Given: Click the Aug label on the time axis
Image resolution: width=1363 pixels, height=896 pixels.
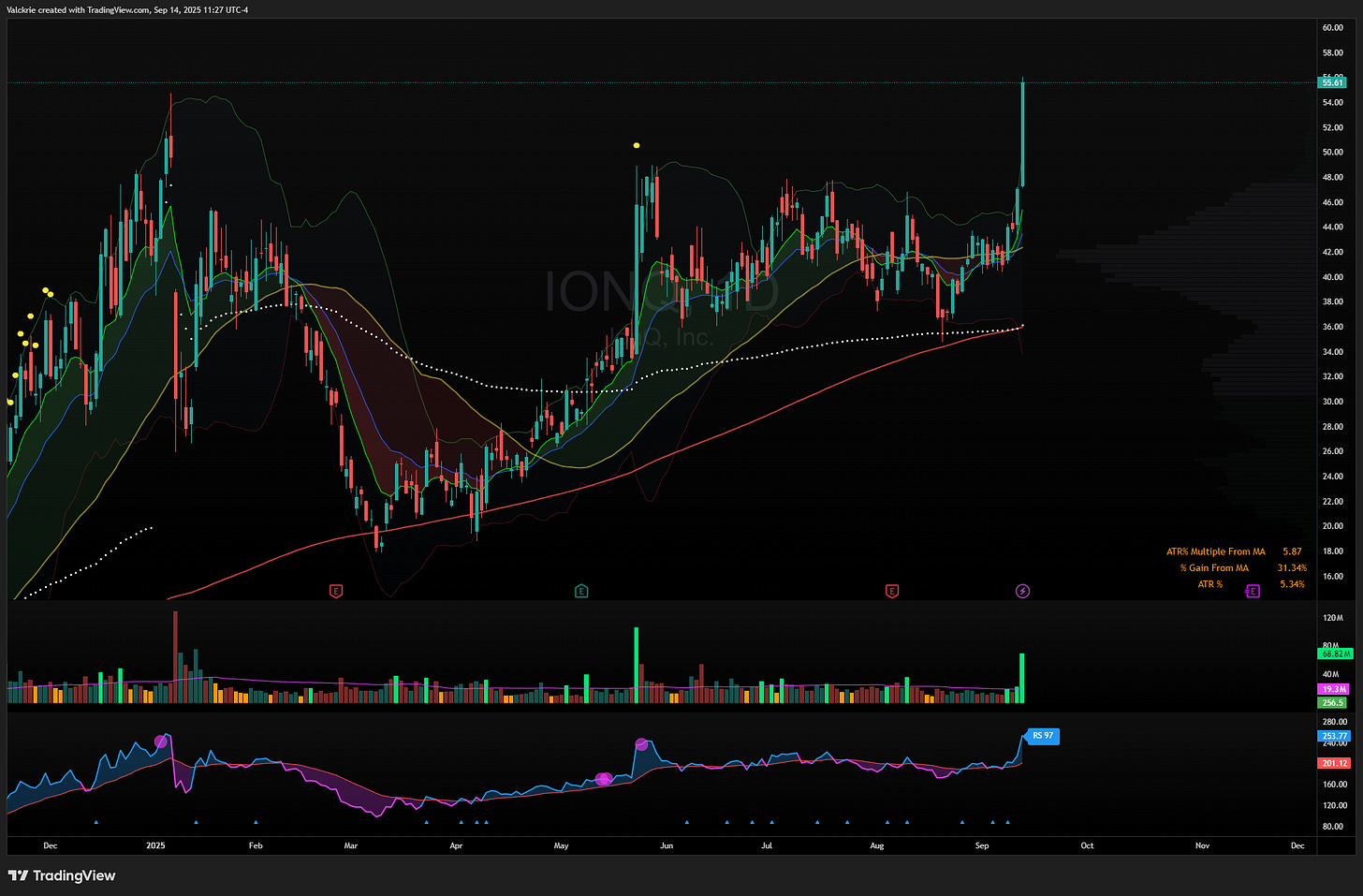Looking at the screenshot, I should click(877, 845).
